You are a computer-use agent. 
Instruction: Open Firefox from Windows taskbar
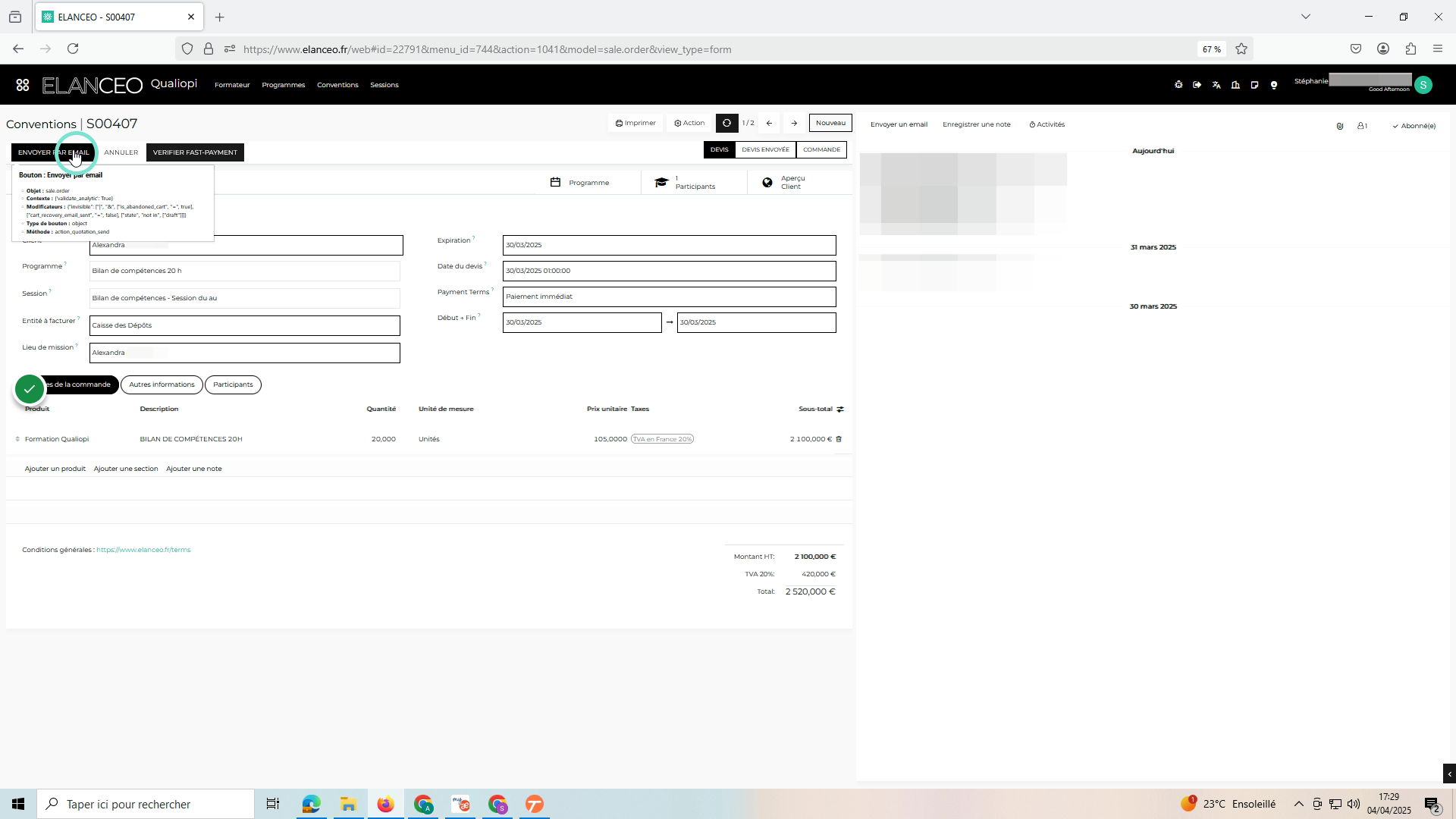(x=385, y=804)
